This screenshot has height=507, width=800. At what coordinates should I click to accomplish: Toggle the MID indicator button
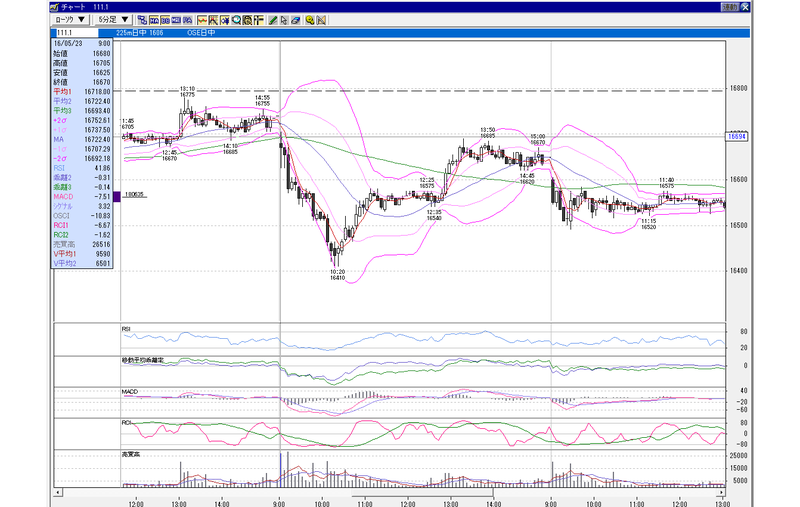pyautogui.click(x=177, y=20)
